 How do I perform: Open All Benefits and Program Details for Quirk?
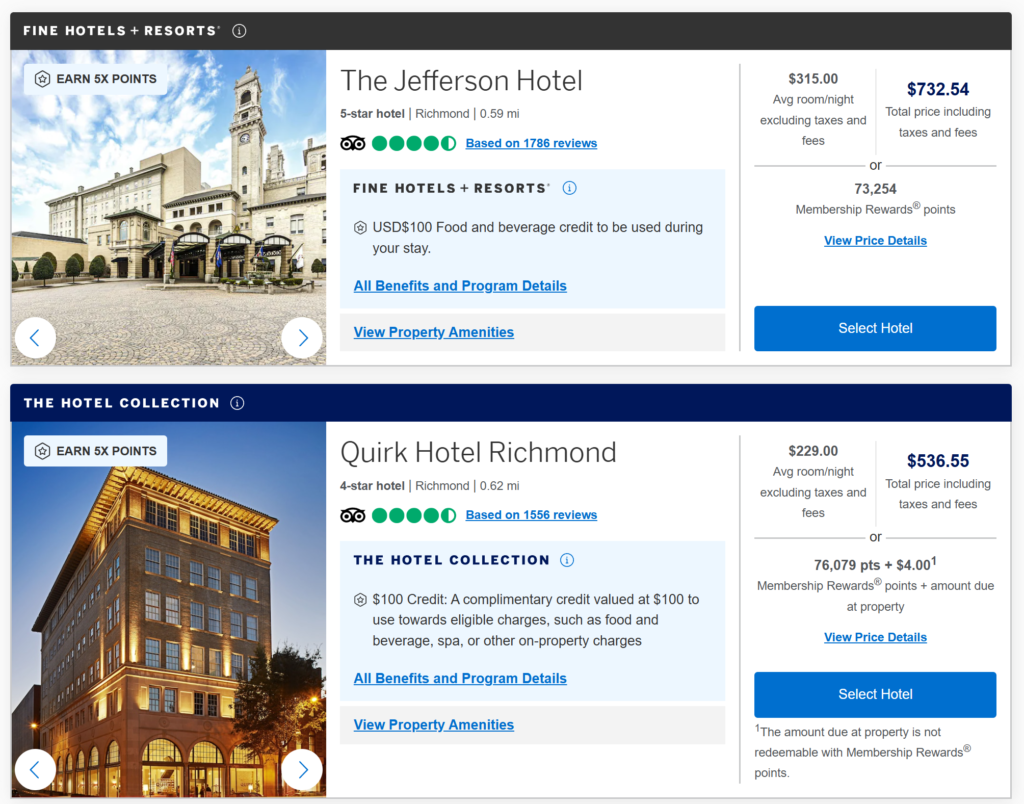coord(460,678)
